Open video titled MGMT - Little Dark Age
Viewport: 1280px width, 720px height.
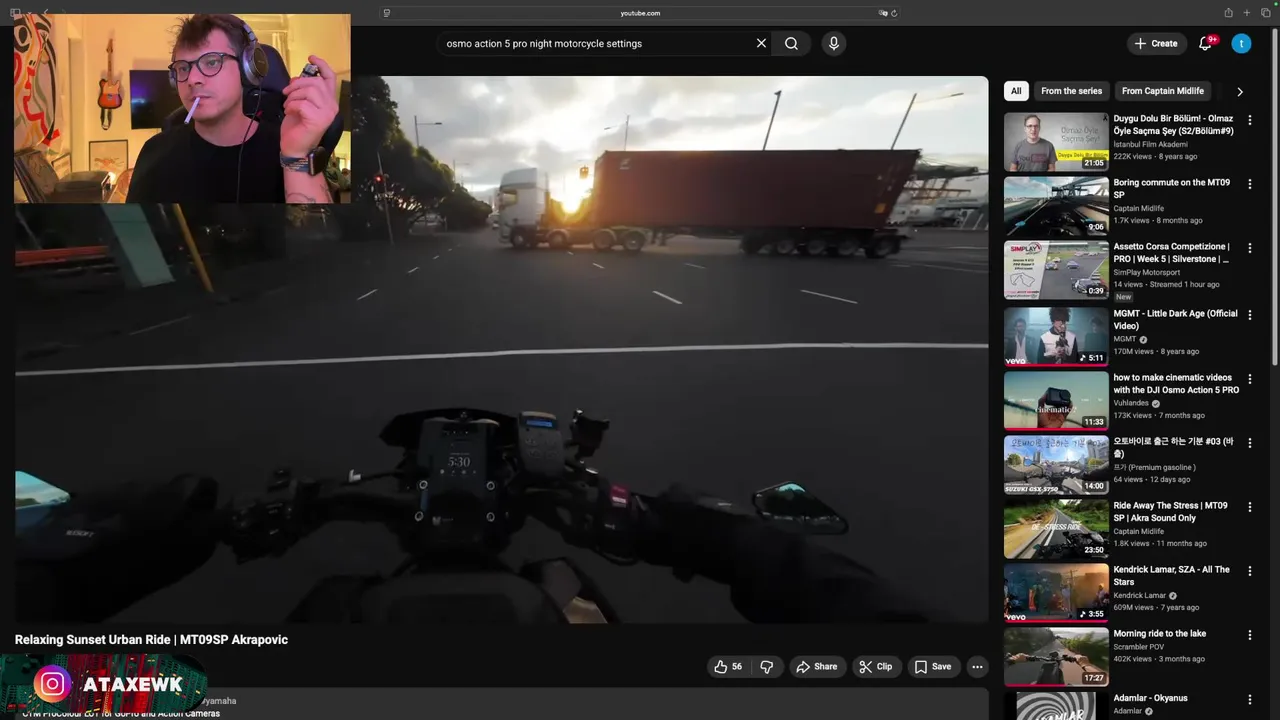pyautogui.click(x=1175, y=320)
